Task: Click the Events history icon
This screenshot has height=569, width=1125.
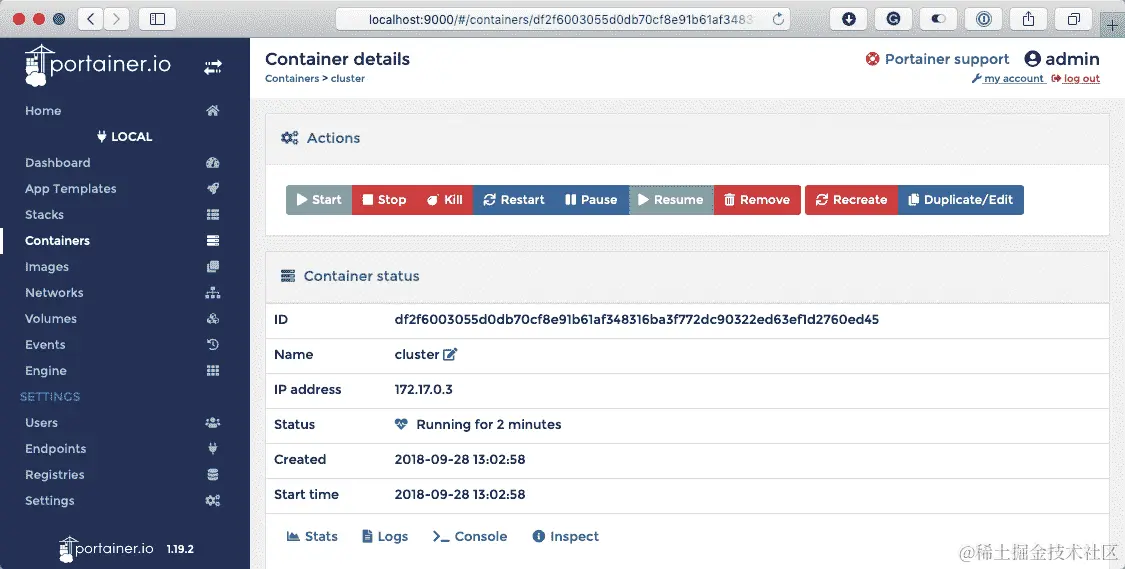Action: pyautogui.click(x=212, y=344)
